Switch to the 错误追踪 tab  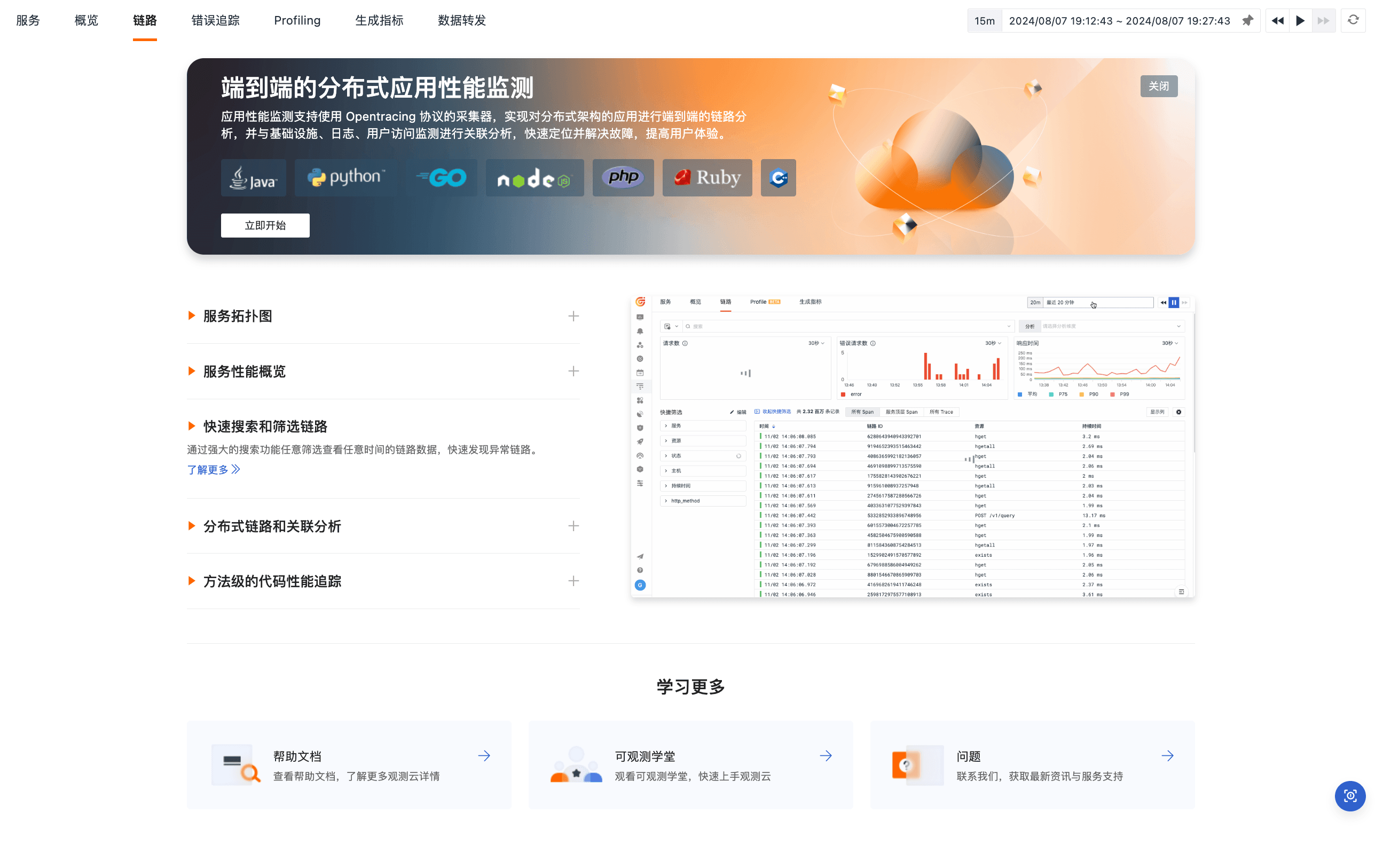tap(215, 21)
